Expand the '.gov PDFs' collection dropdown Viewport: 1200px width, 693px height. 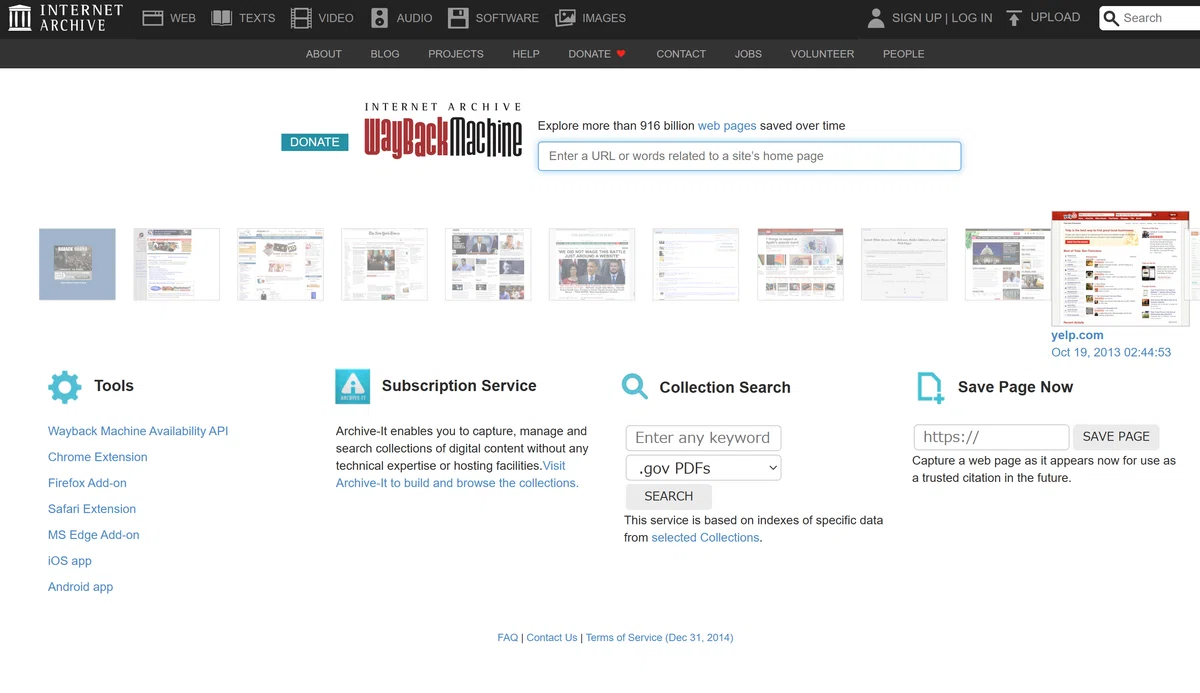point(703,468)
